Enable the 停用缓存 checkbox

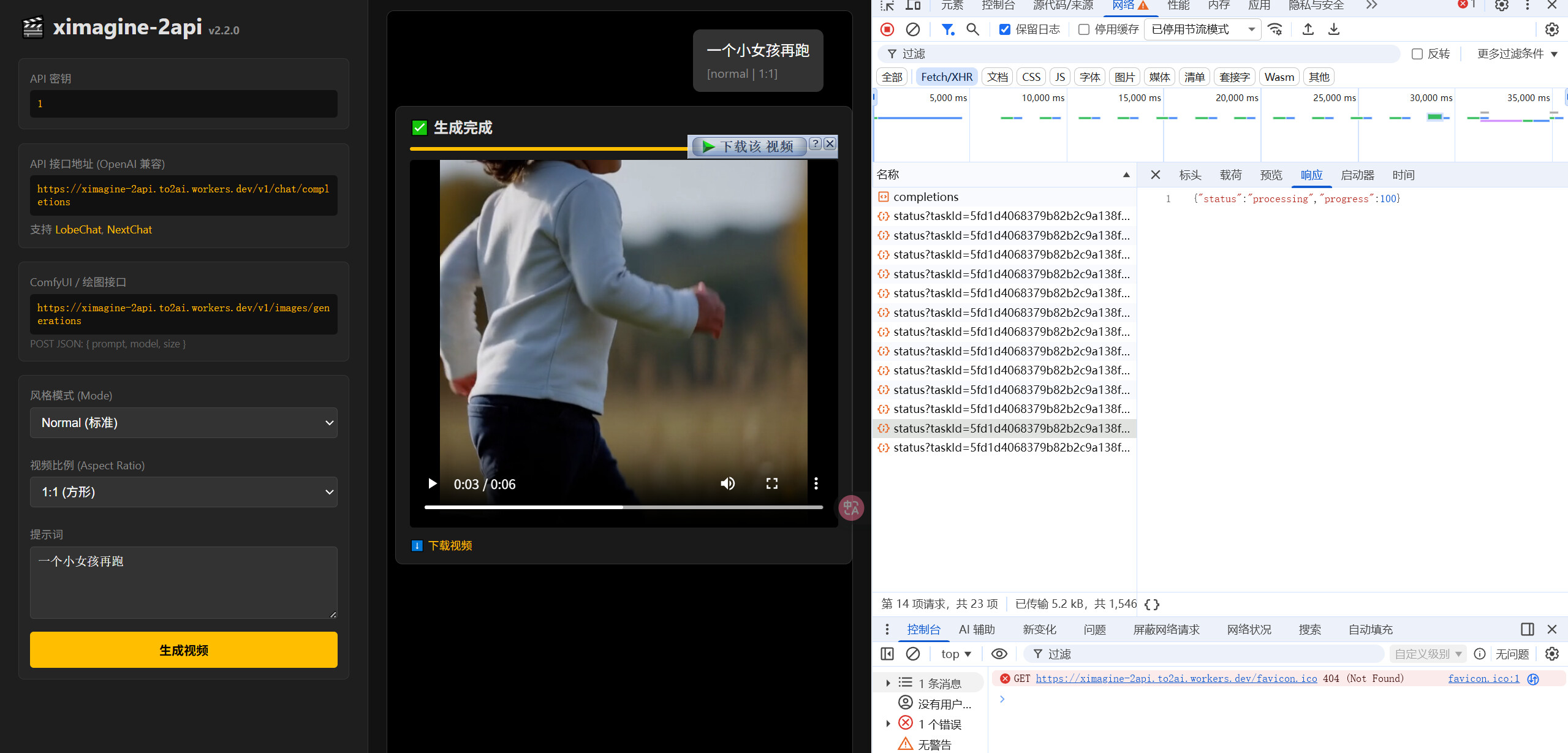click(x=1084, y=29)
